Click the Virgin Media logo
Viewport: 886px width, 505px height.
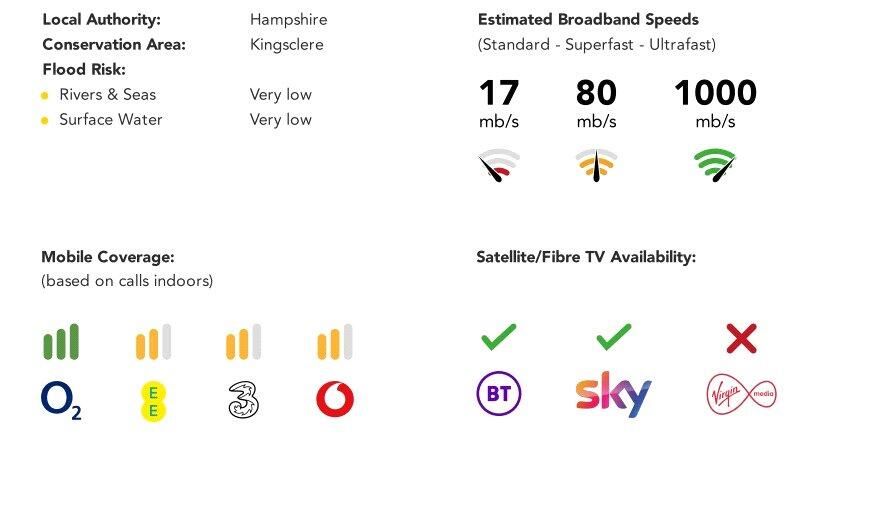pos(741,394)
